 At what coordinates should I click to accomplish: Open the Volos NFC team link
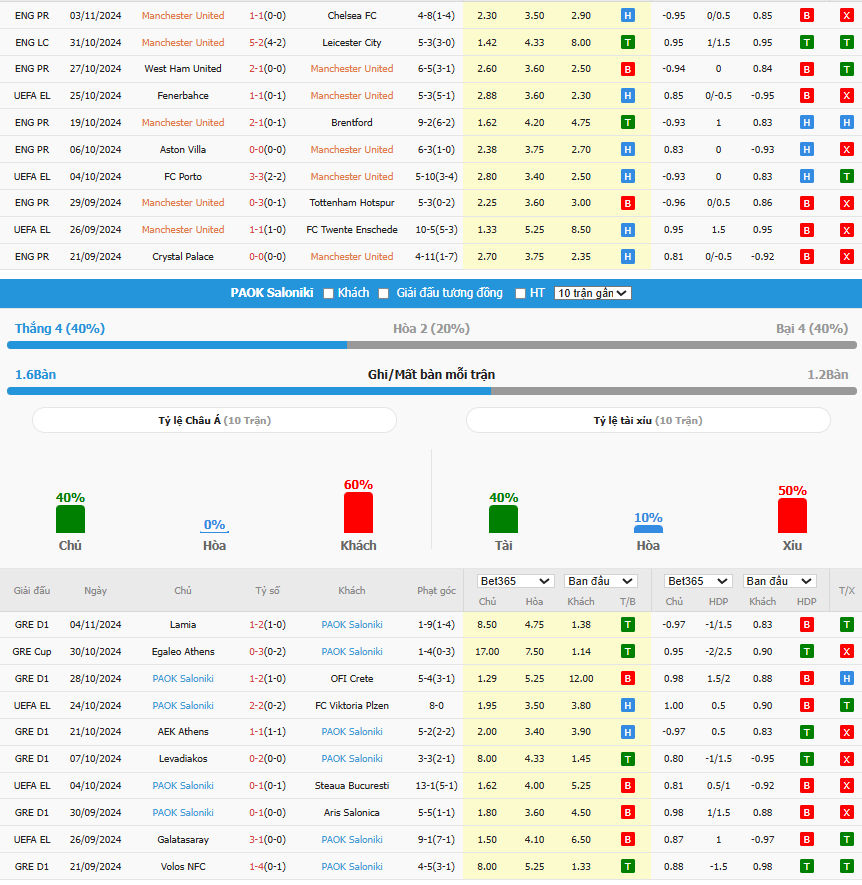click(183, 867)
